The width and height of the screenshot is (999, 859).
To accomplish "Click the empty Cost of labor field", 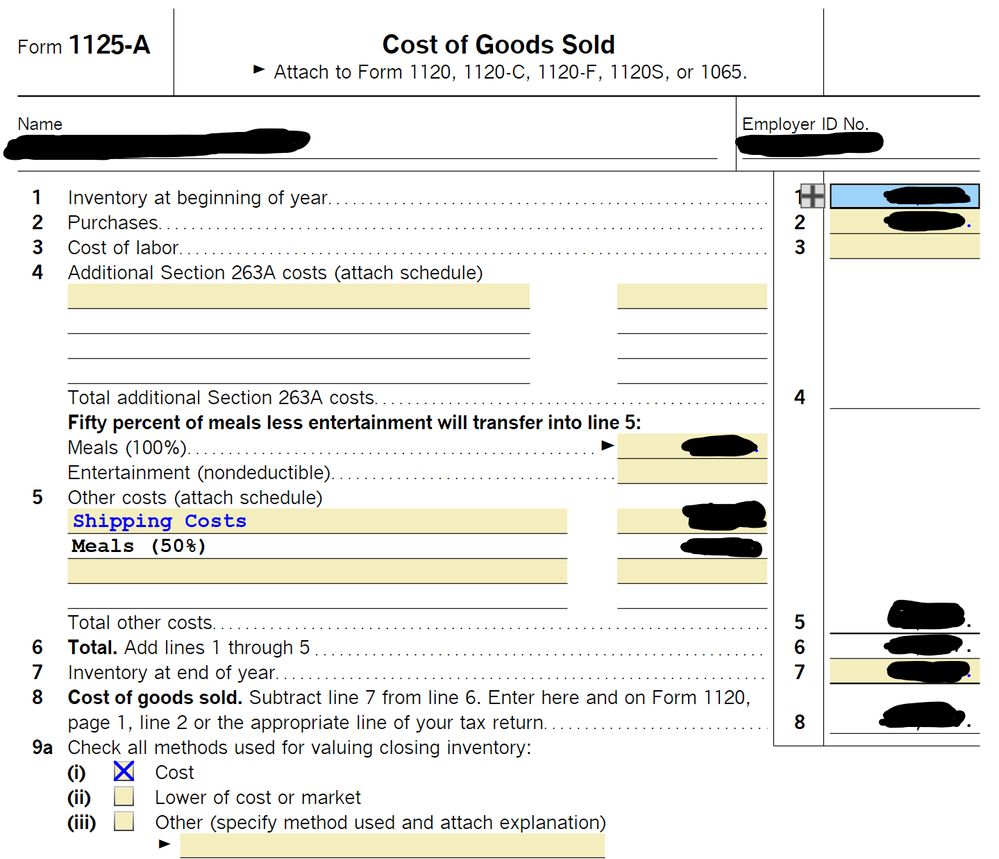I will [x=904, y=247].
